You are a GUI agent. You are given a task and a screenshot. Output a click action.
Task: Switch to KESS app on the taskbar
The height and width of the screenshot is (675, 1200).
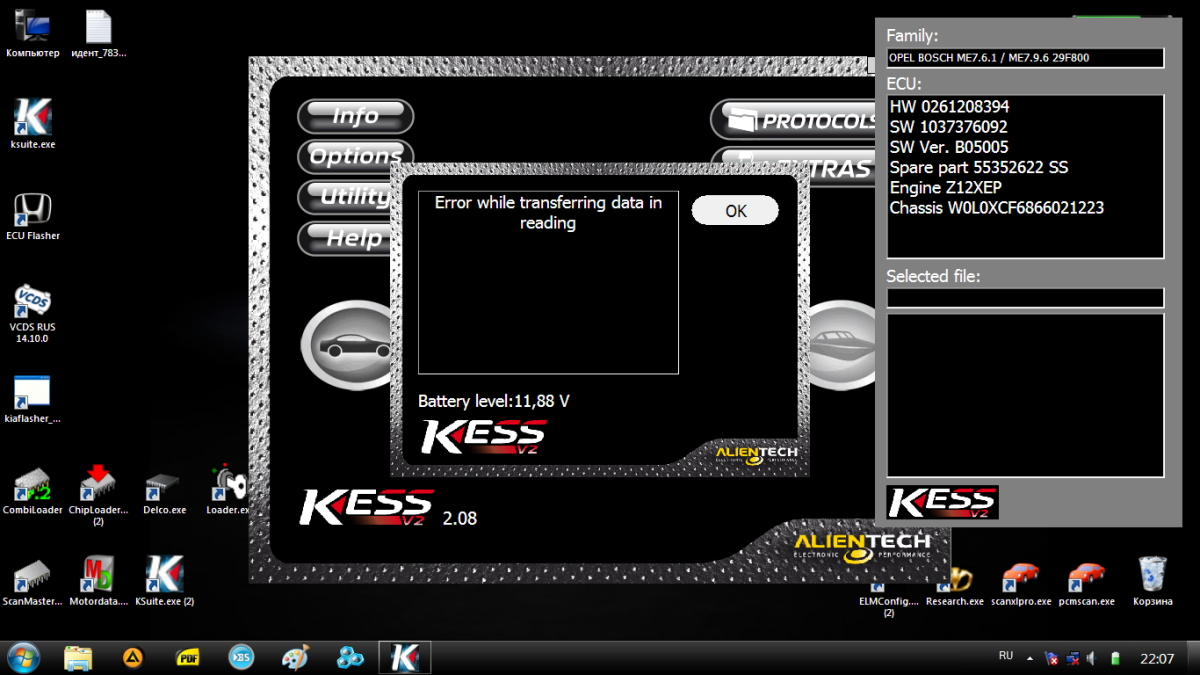pyautogui.click(x=405, y=657)
